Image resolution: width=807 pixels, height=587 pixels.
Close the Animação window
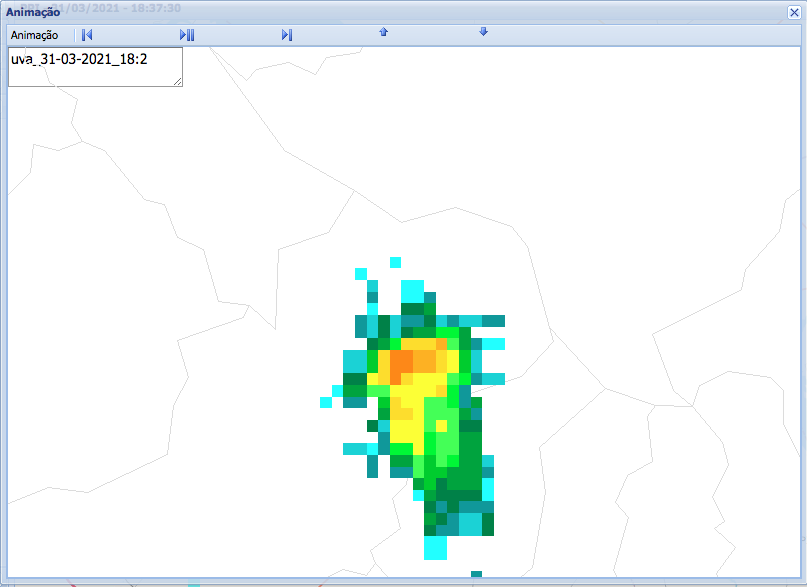[793, 9]
